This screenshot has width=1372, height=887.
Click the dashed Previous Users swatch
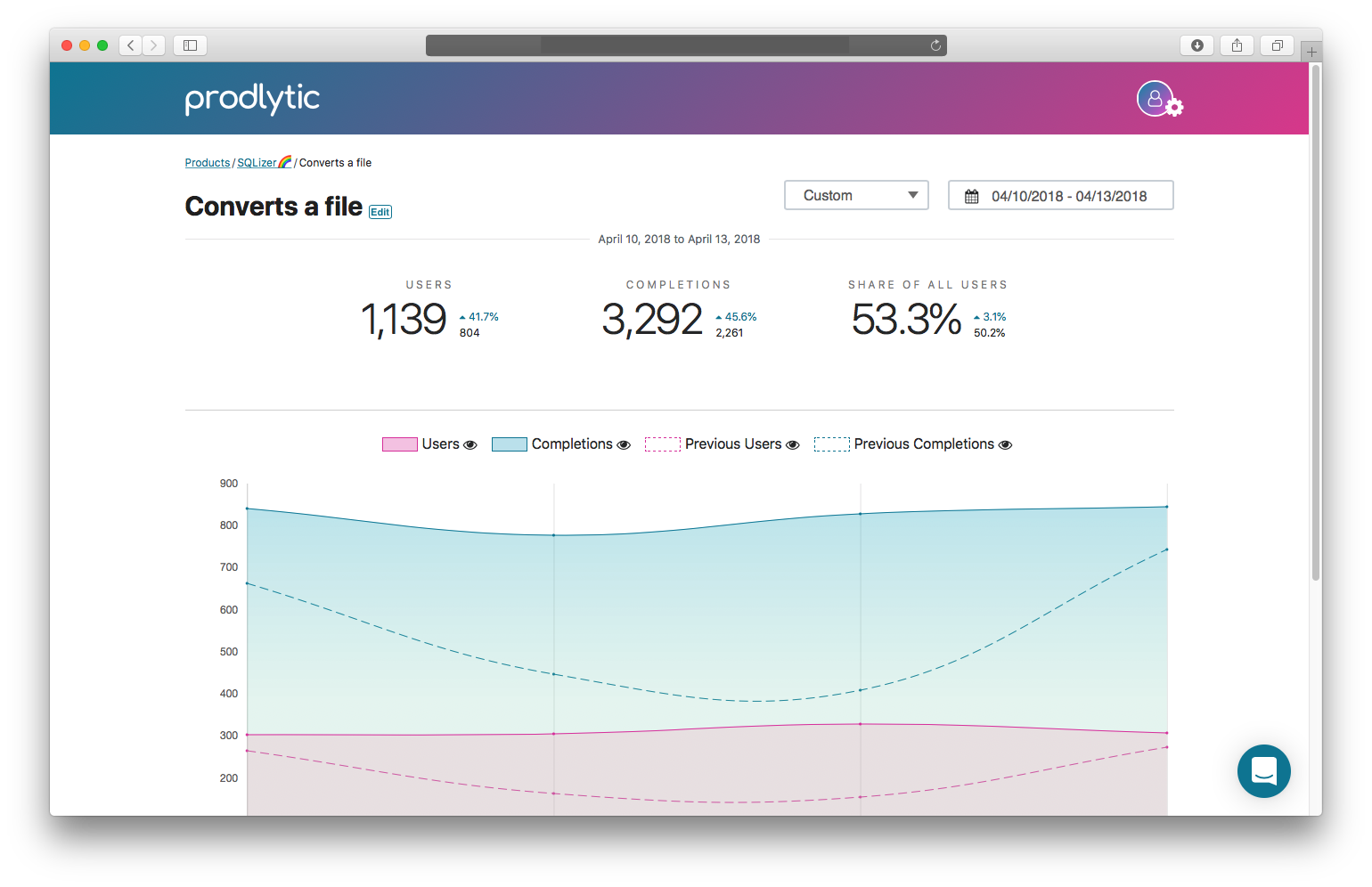click(x=663, y=444)
